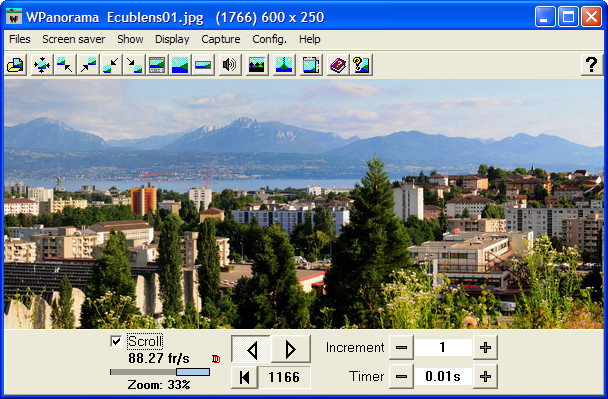Click the large question mark help button
Image resolution: width=608 pixels, height=399 pixels.
click(591, 64)
